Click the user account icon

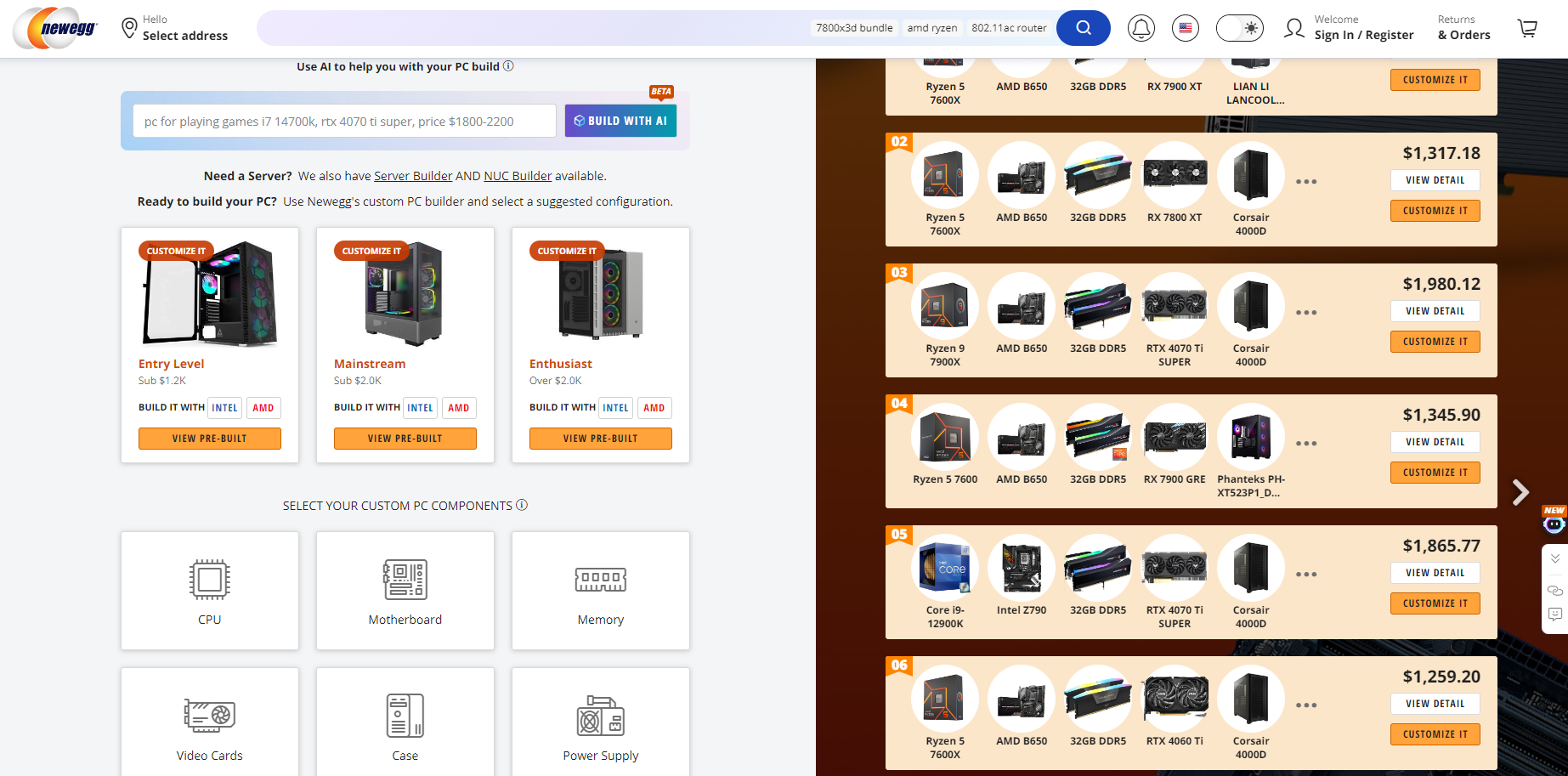pyautogui.click(x=1294, y=28)
